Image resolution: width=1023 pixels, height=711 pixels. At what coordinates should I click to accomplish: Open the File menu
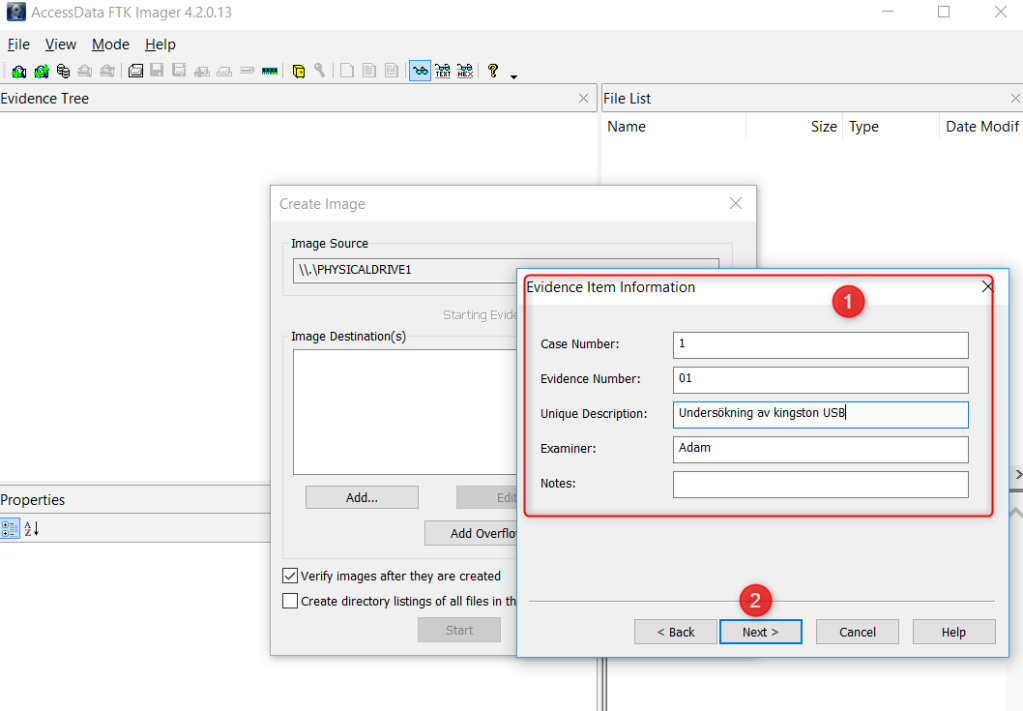coord(19,44)
